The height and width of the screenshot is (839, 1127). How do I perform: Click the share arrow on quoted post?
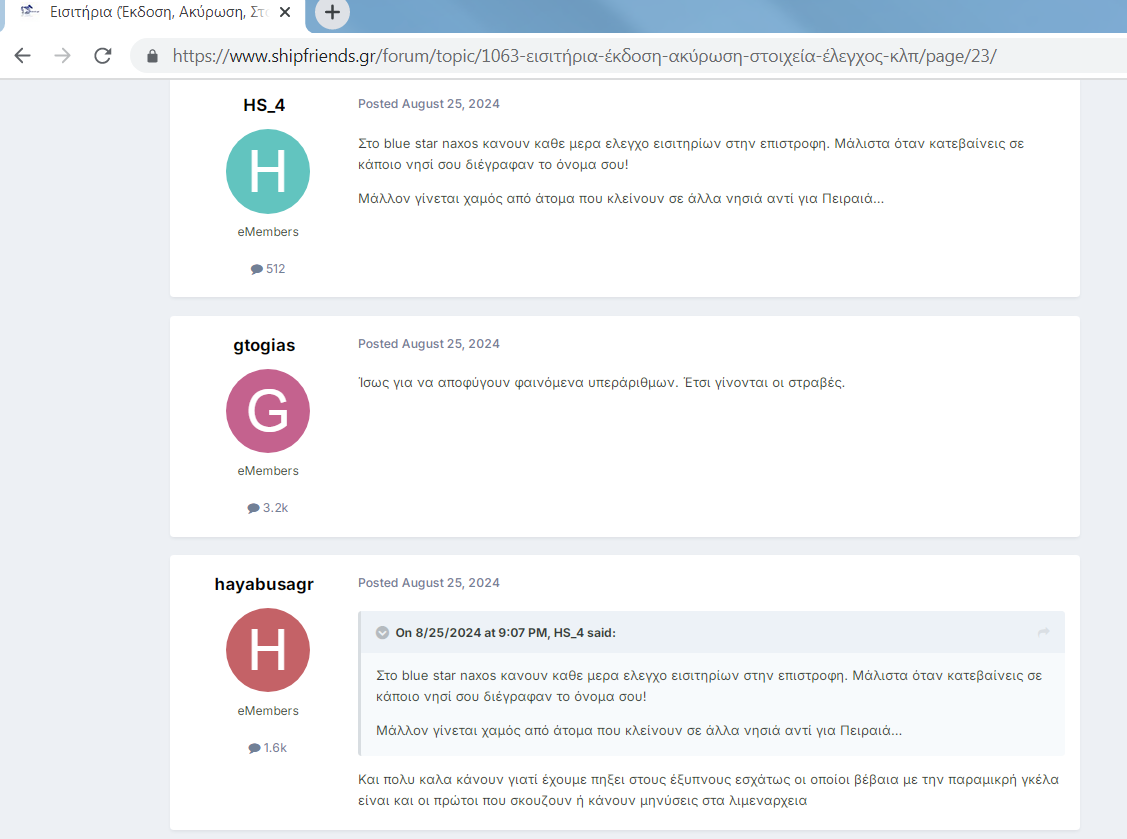point(1044,632)
